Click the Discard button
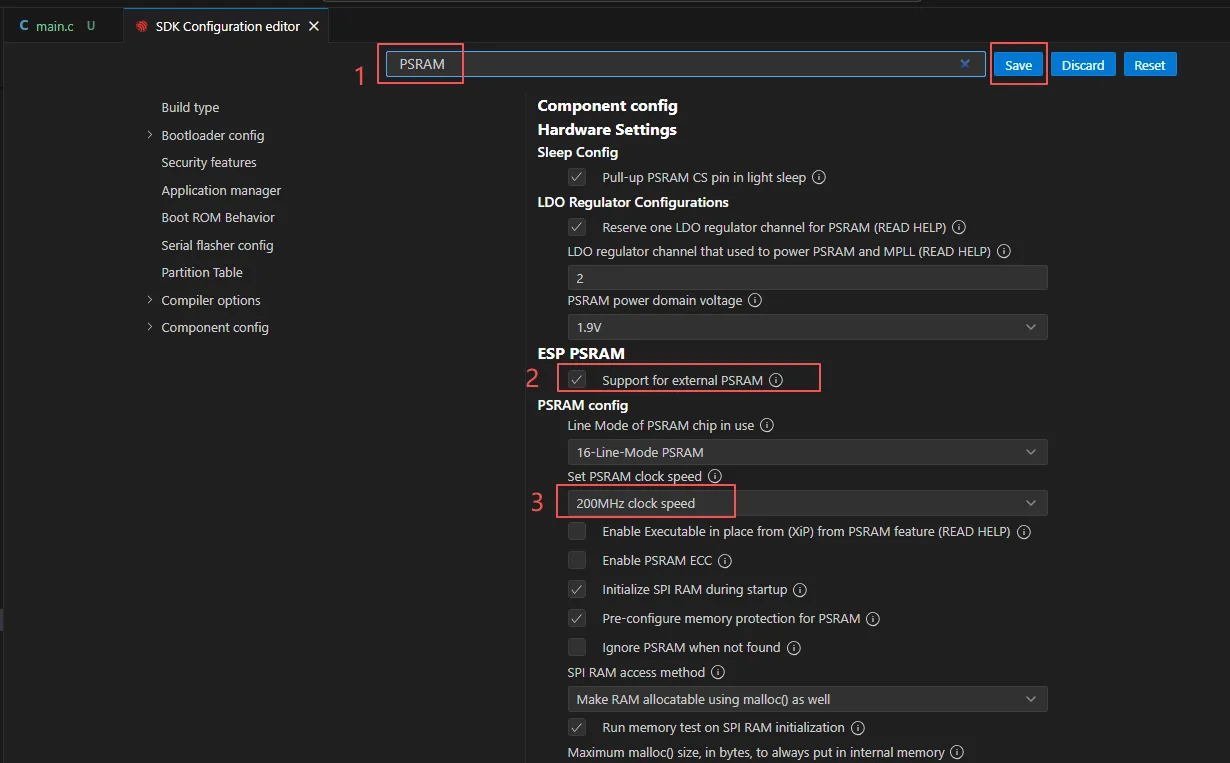Image resolution: width=1230 pixels, height=763 pixels. [1082, 65]
